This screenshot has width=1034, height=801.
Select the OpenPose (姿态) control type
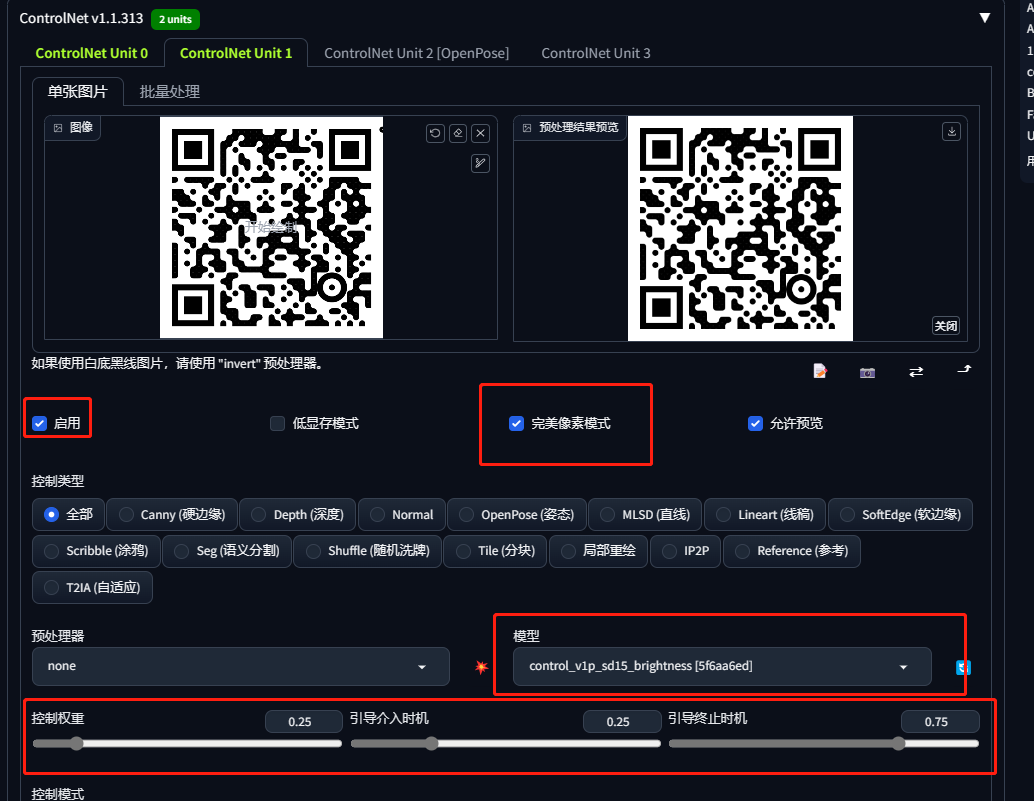[516, 514]
